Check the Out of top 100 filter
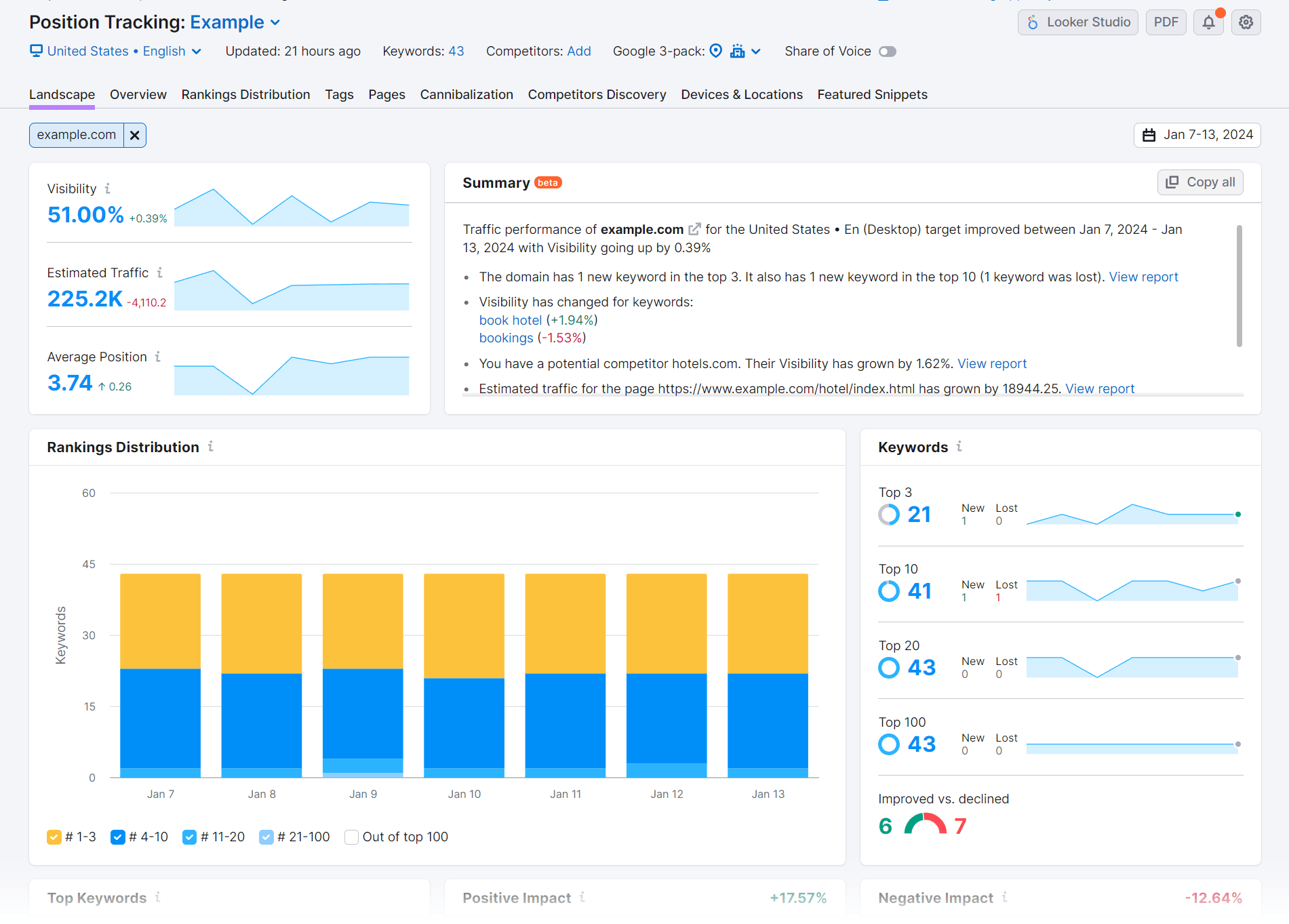The image size is (1289, 924). pyautogui.click(x=351, y=837)
